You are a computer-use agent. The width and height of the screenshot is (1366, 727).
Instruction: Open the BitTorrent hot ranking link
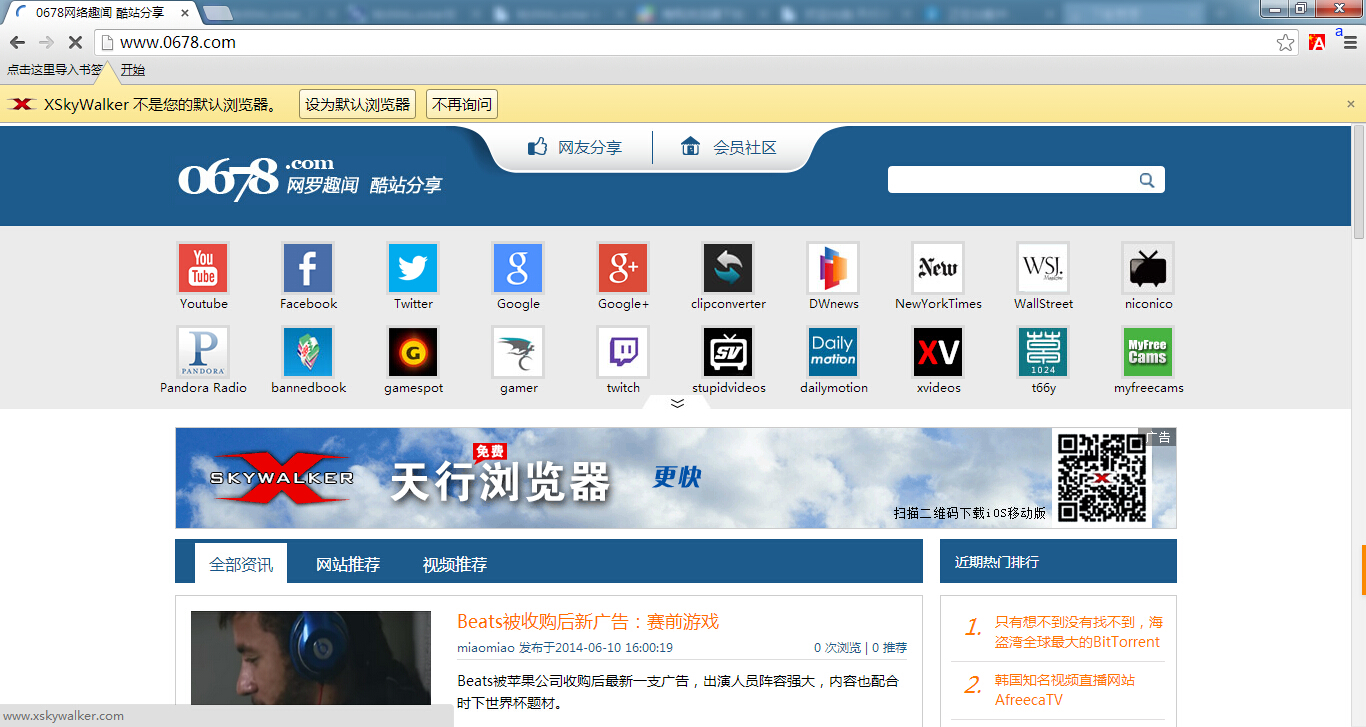[x=1078, y=632]
